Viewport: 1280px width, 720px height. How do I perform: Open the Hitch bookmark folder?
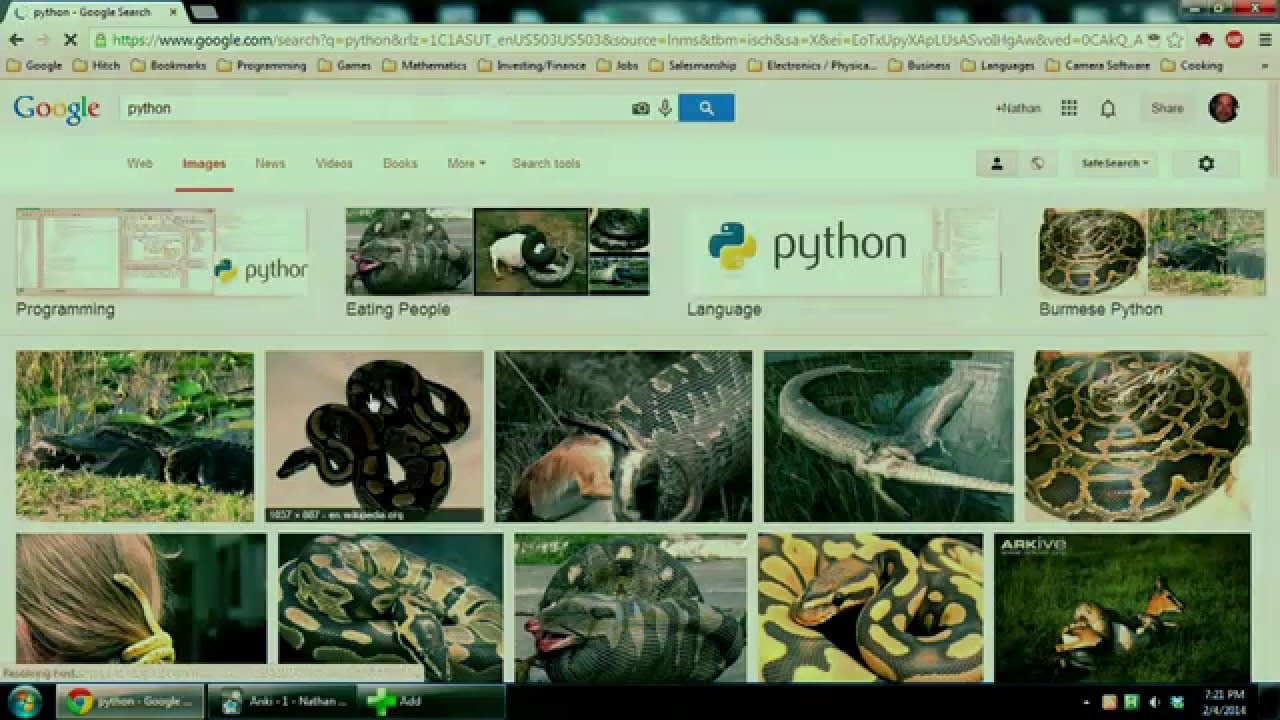[97, 65]
